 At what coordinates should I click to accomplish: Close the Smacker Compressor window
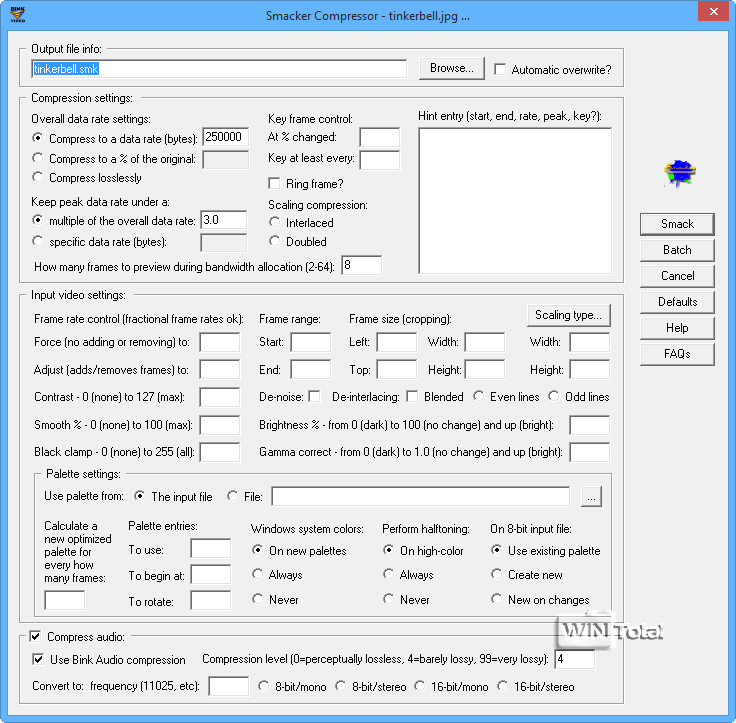point(713,12)
